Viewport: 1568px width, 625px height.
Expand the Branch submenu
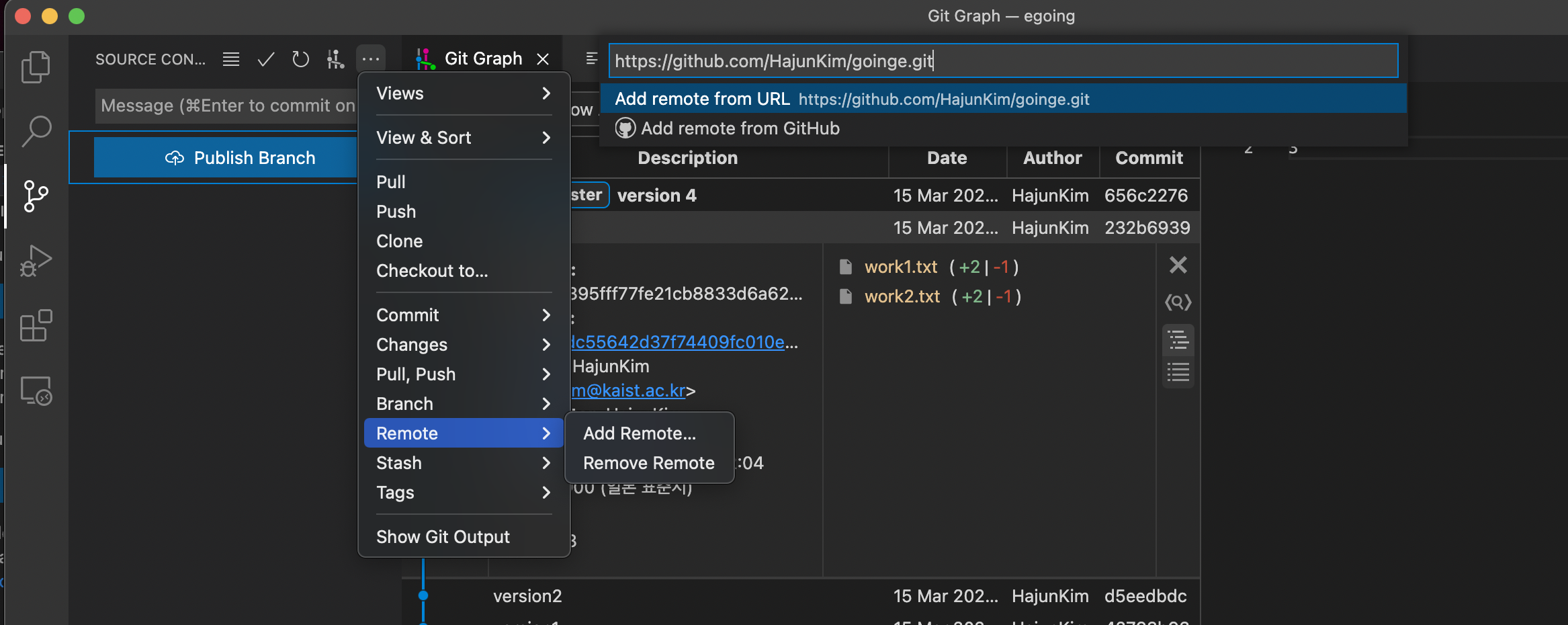tap(464, 404)
